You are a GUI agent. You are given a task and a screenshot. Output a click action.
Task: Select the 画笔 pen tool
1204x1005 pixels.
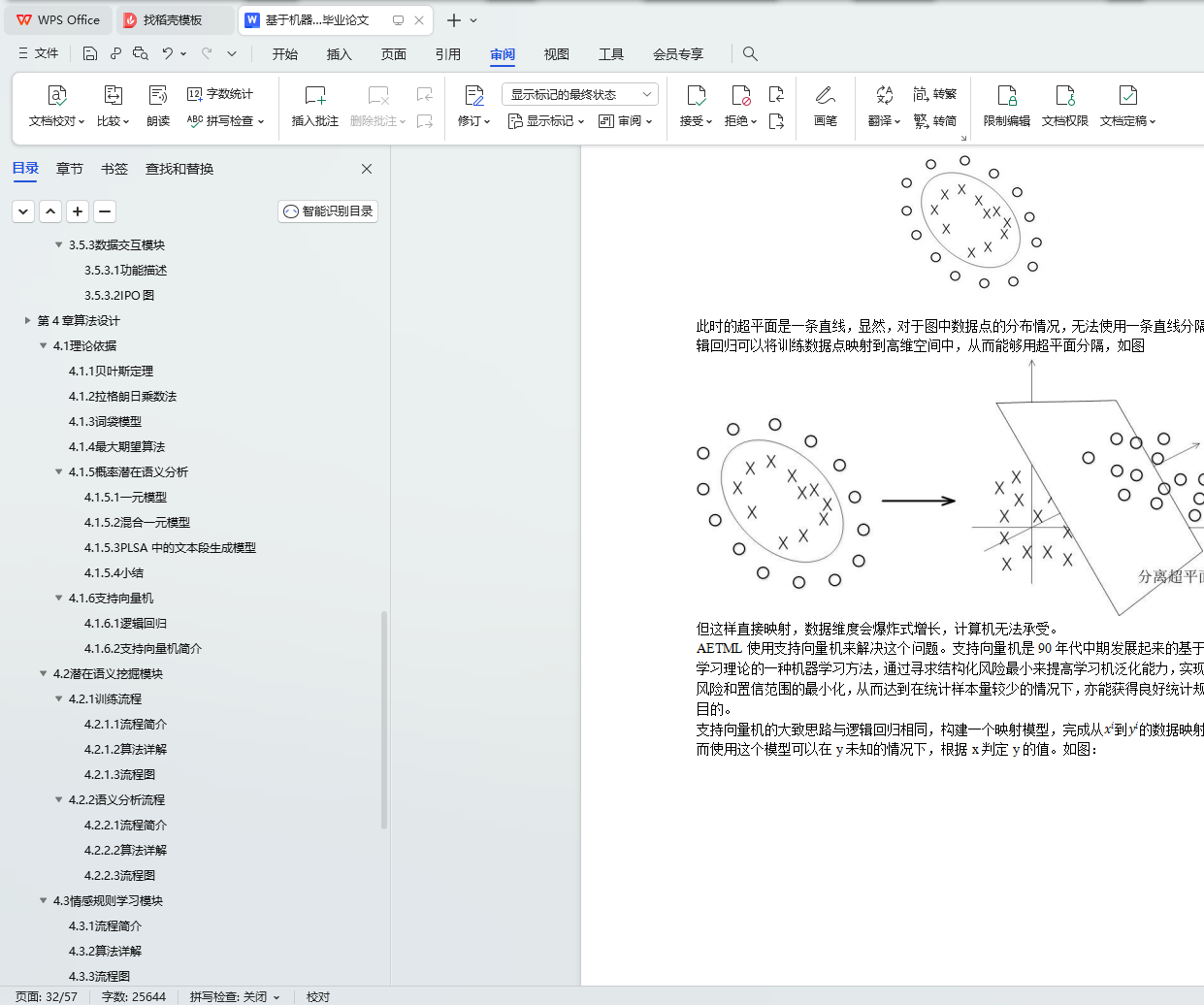pyautogui.click(x=826, y=107)
